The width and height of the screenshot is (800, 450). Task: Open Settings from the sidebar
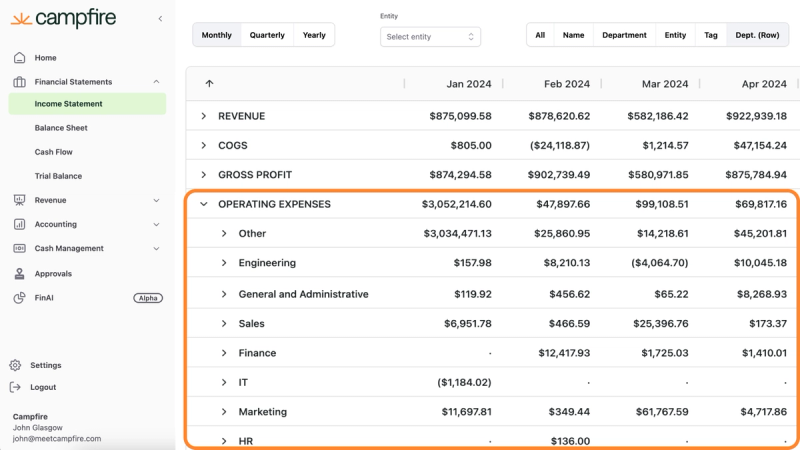pyautogui.click(x=45, y=365)
